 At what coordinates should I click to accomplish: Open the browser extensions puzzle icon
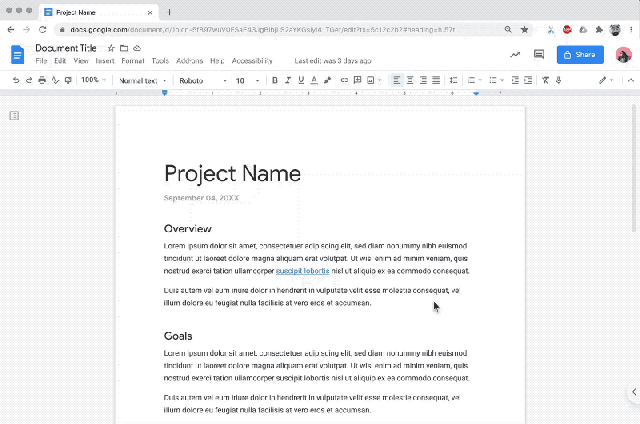coord(599,29)
